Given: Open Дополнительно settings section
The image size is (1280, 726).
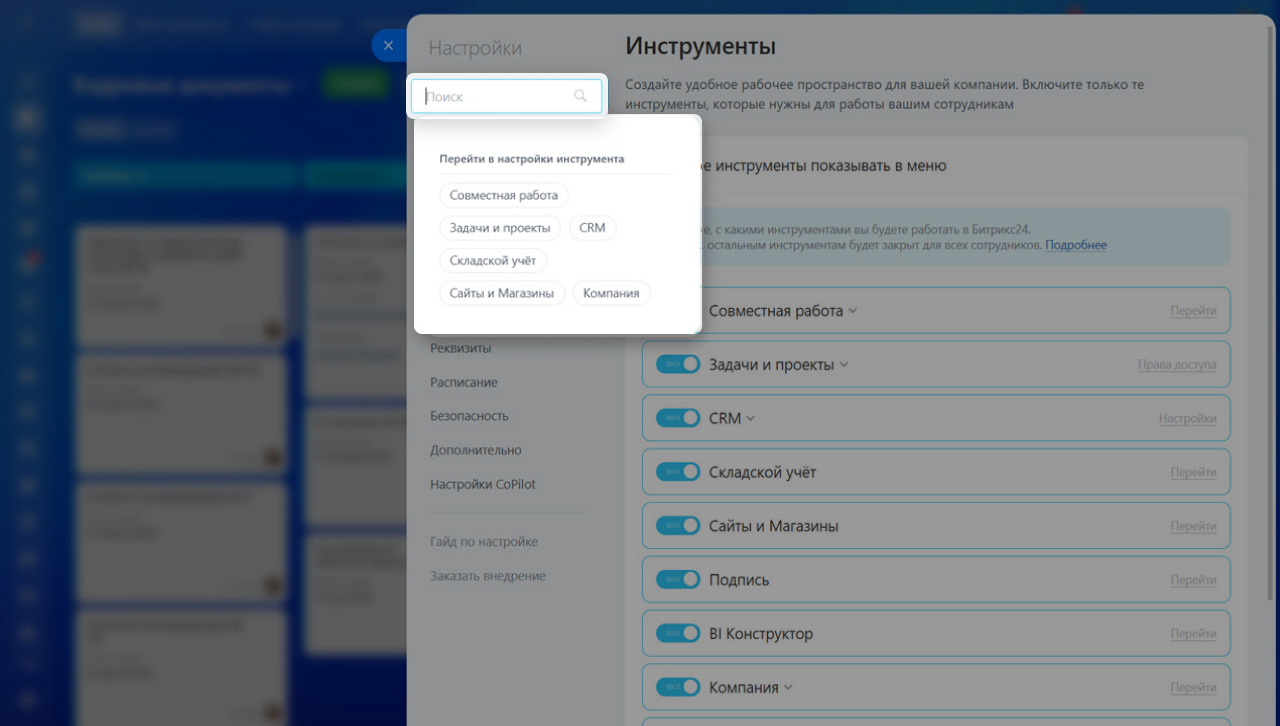Looking at the screenshot, I should [476, 450].
